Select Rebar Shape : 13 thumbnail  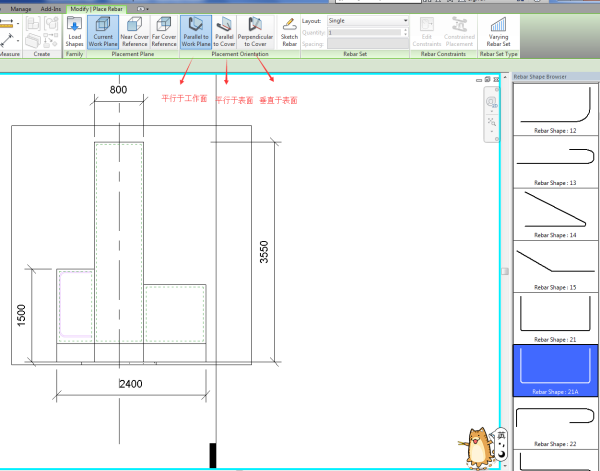(555, 161)
